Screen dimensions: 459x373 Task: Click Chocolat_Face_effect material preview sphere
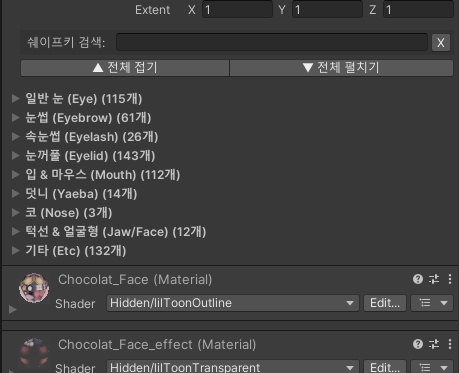coord(34,353)
